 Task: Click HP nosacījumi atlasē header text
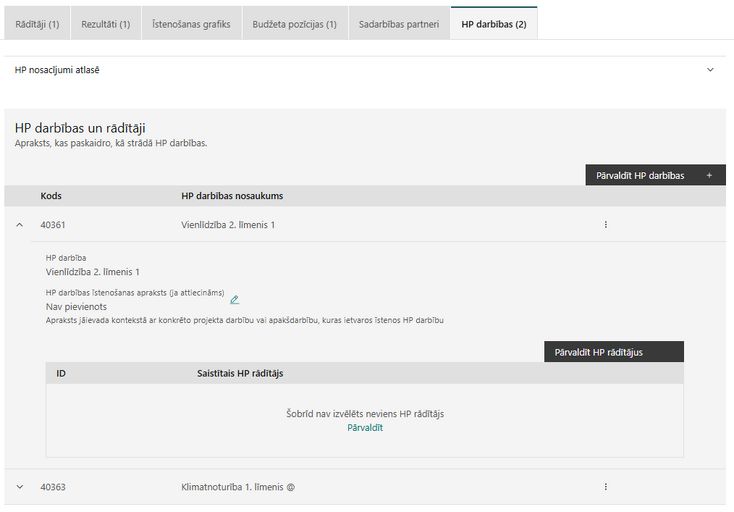point(57,70)
